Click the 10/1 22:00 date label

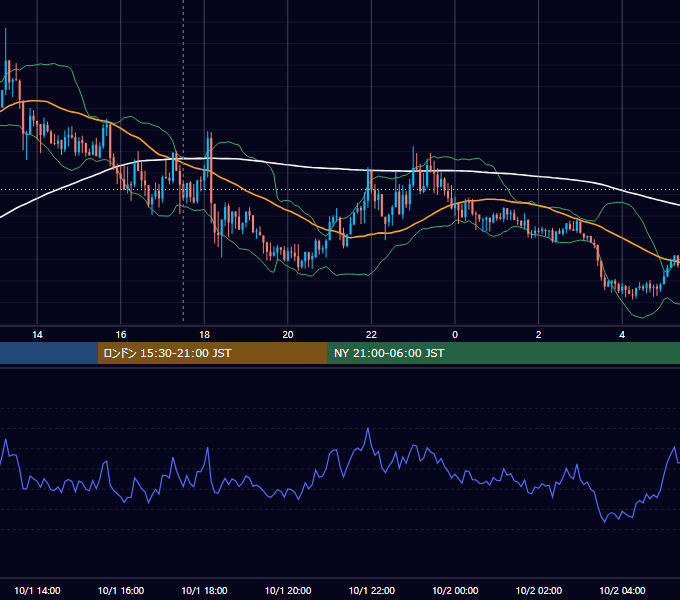click(372, 590)
